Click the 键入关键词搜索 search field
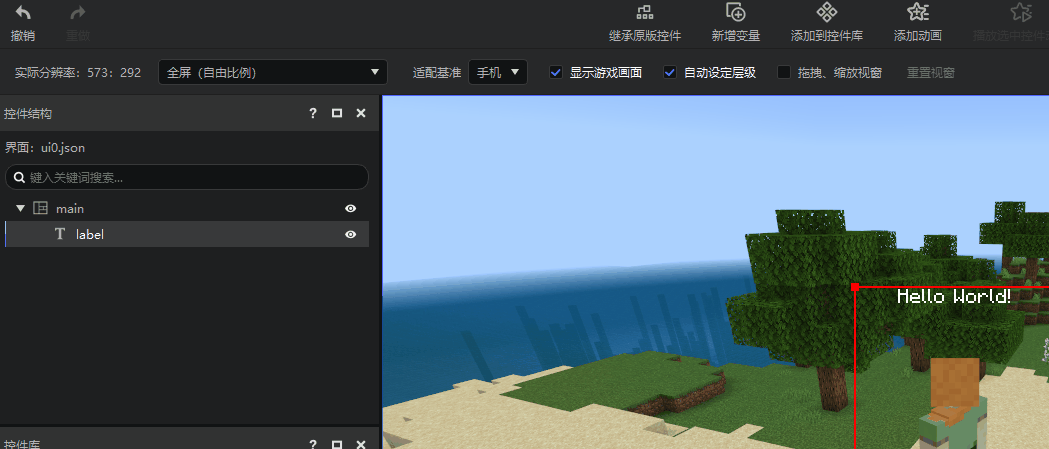 [187, 177]
